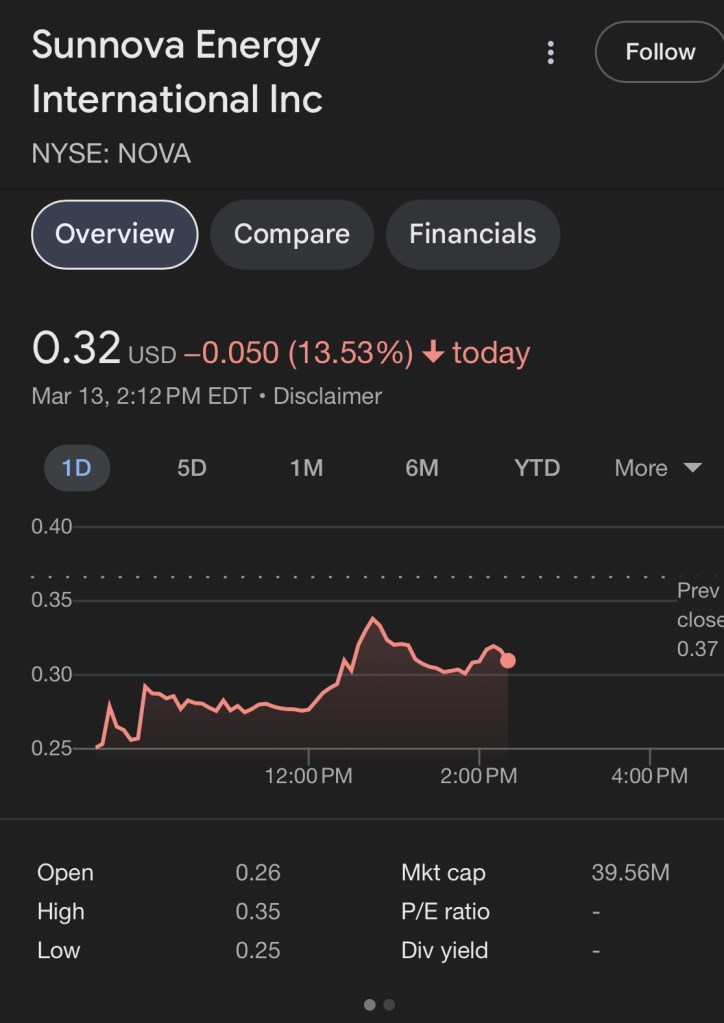Select the 5D chart range
724x1023 pixels.
click(191, 468)
